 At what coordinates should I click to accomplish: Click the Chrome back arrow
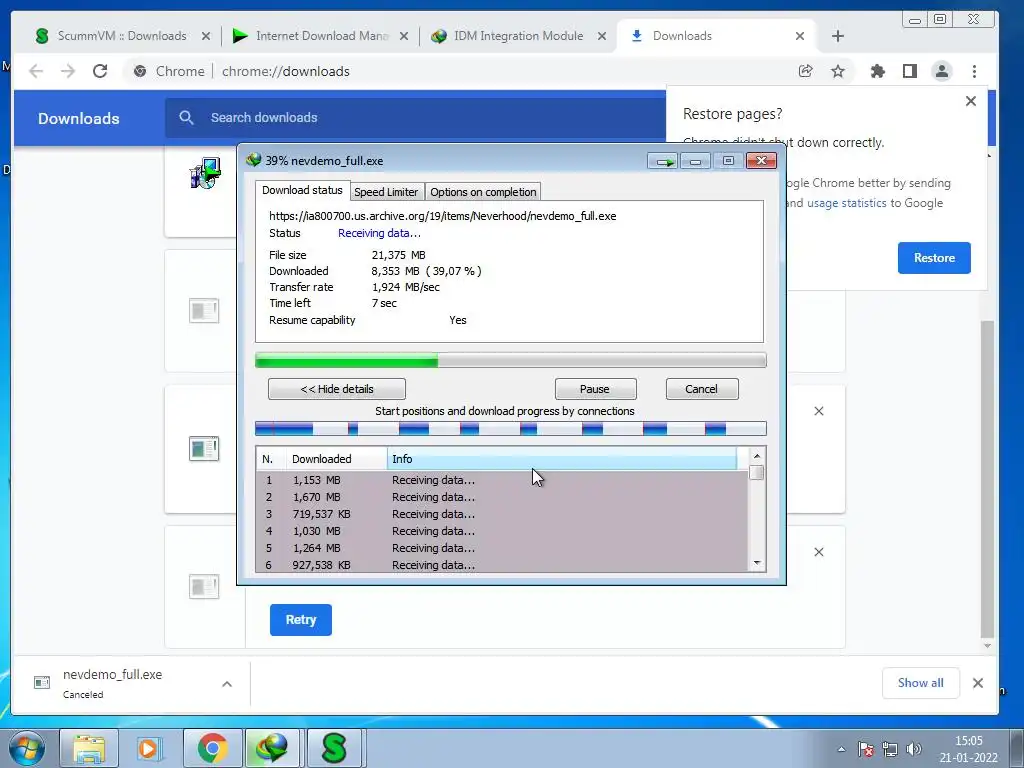pos(36,71)
